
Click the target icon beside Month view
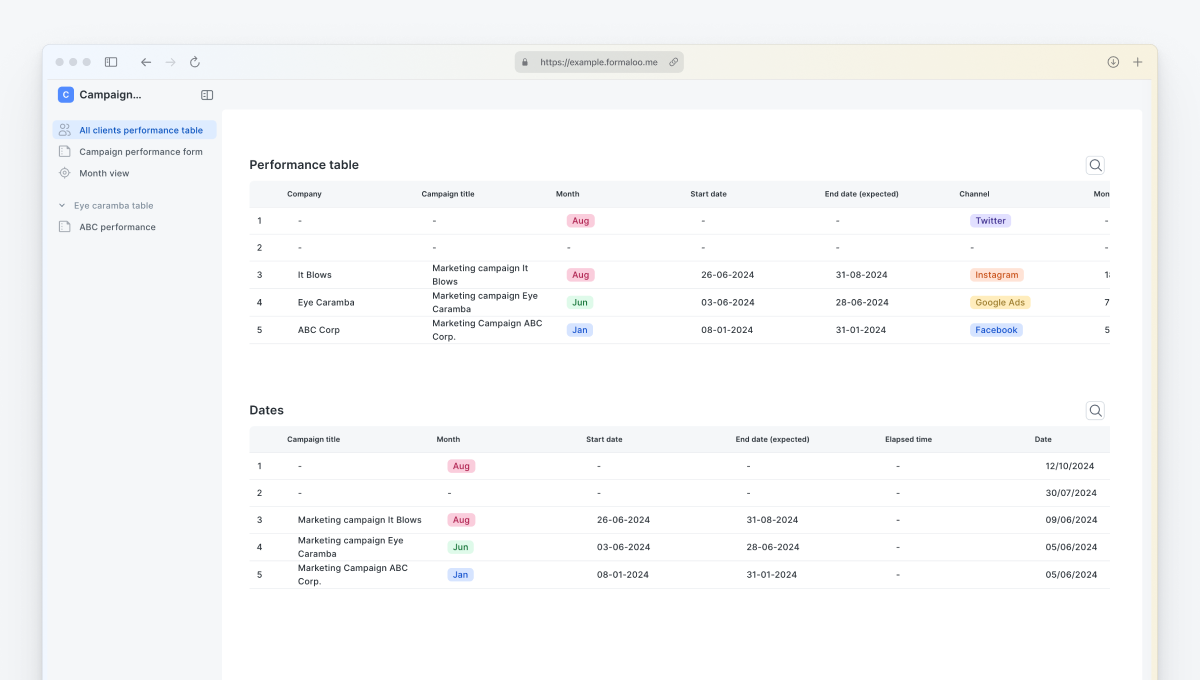coord(64,173)
